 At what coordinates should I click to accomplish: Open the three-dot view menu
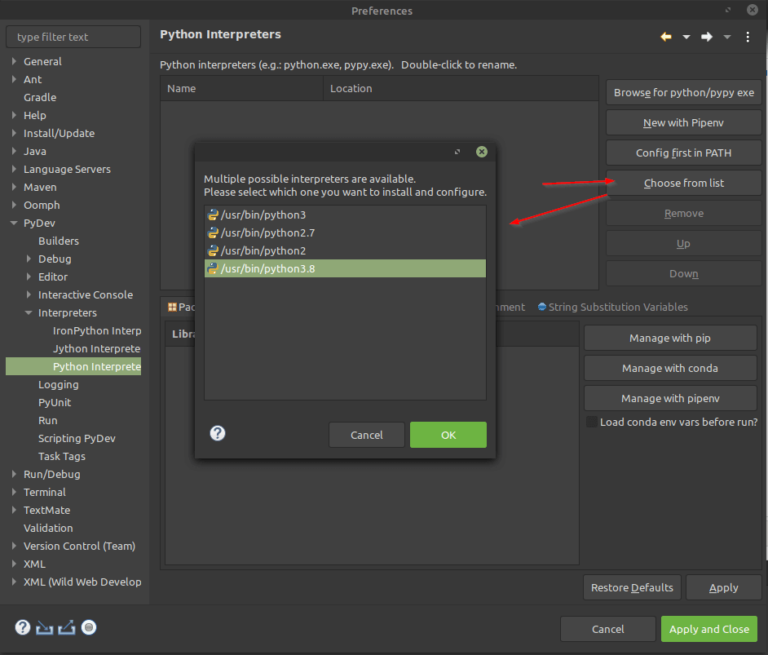[x=748, y=37]
